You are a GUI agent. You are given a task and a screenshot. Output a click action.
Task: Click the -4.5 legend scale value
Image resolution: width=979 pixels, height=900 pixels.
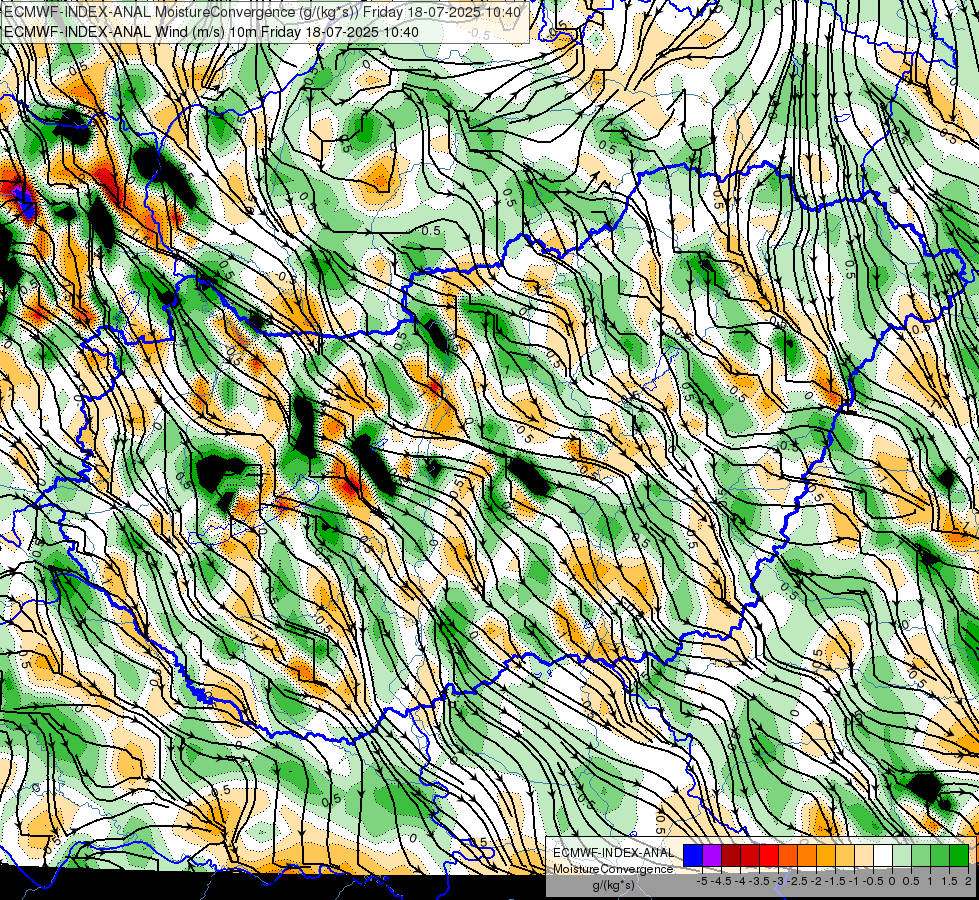click(x=721, y=881)
